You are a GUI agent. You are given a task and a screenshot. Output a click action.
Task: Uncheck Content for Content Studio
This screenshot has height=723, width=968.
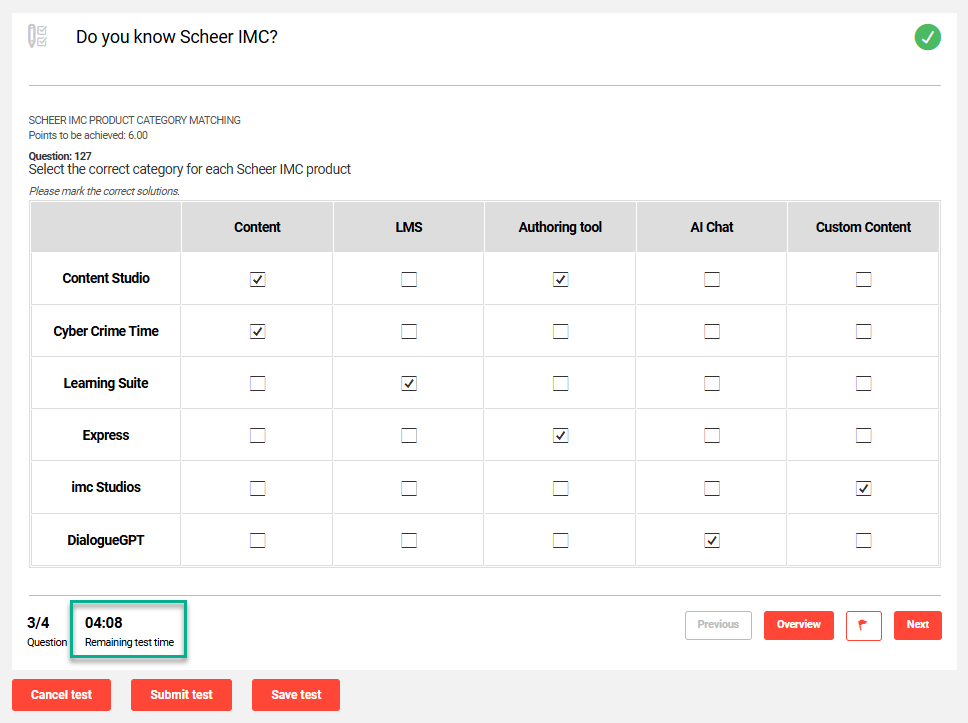click(257, 279)
